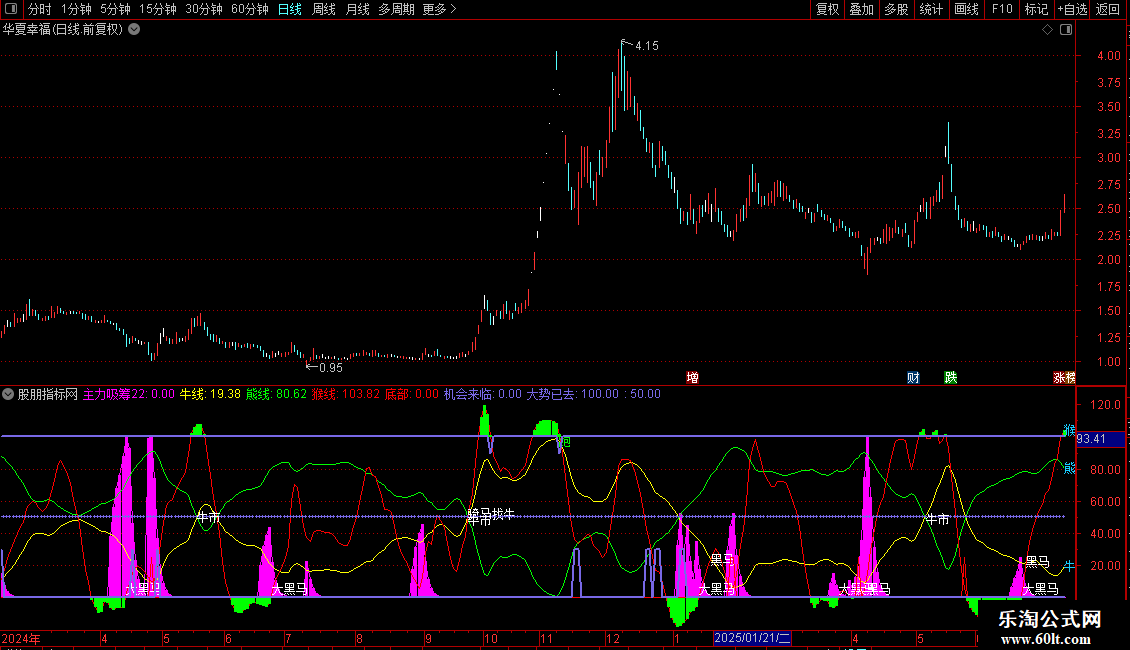Select the 30分钟 period

click(204, 9)
